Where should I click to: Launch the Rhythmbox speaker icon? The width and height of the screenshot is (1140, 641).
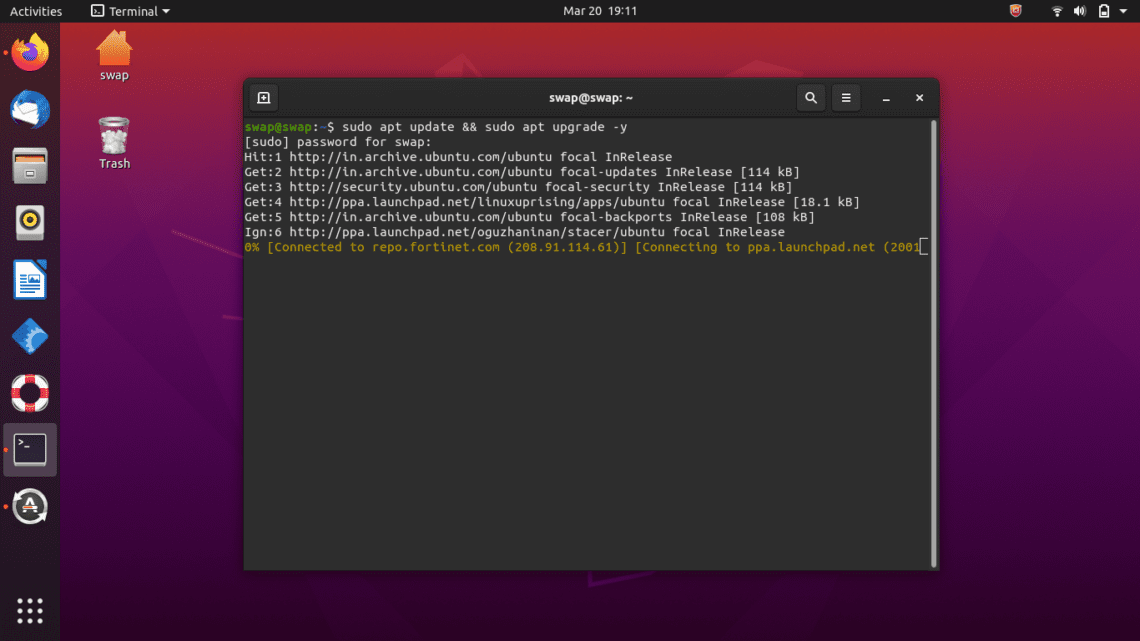coord(29,222)
